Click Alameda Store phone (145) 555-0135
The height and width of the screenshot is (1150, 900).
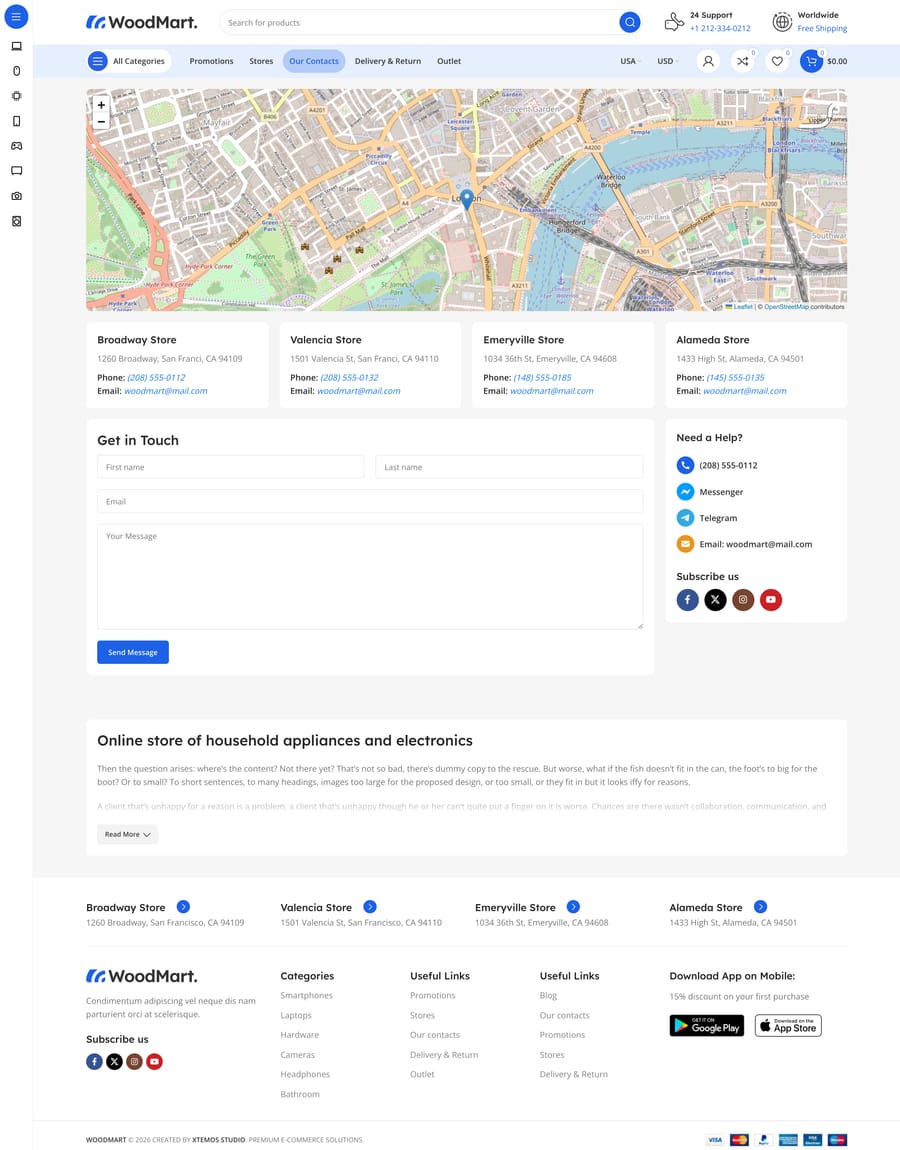pyautogui.click(x=735, y=378)
